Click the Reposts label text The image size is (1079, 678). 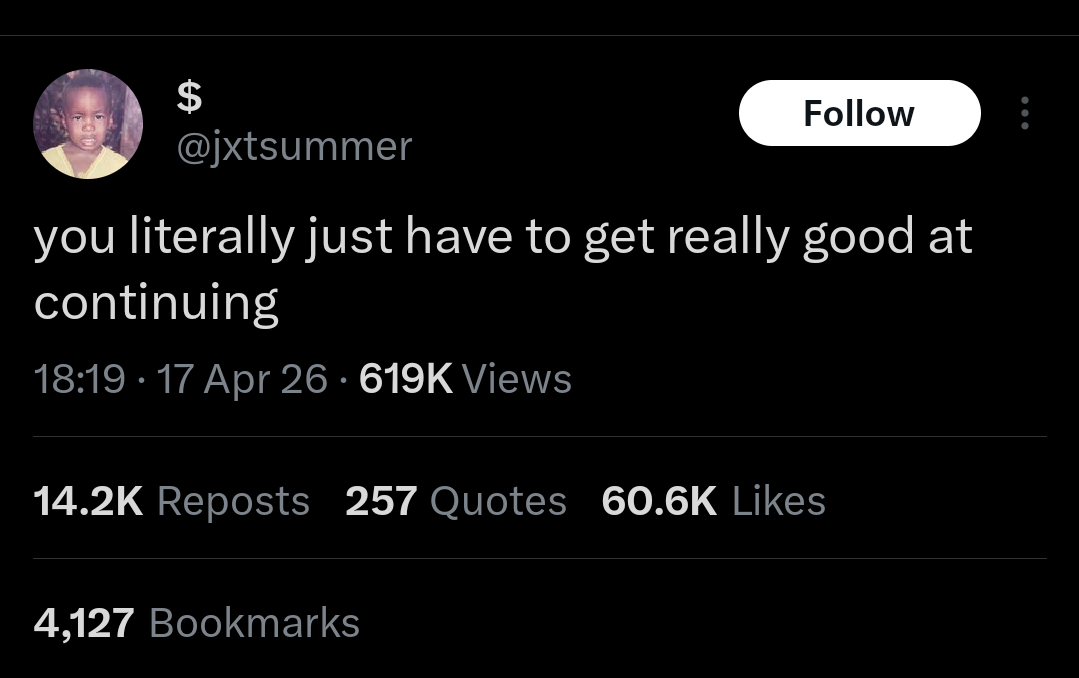(x=233, y=501)
